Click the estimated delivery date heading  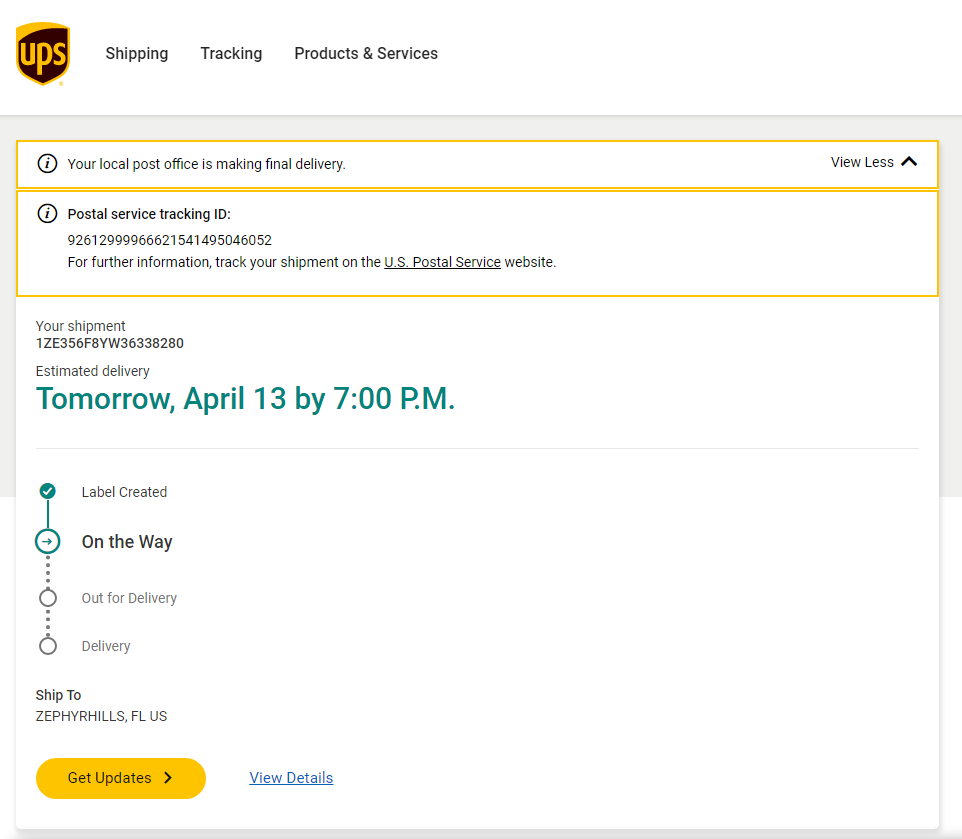[x=245, y=399]
